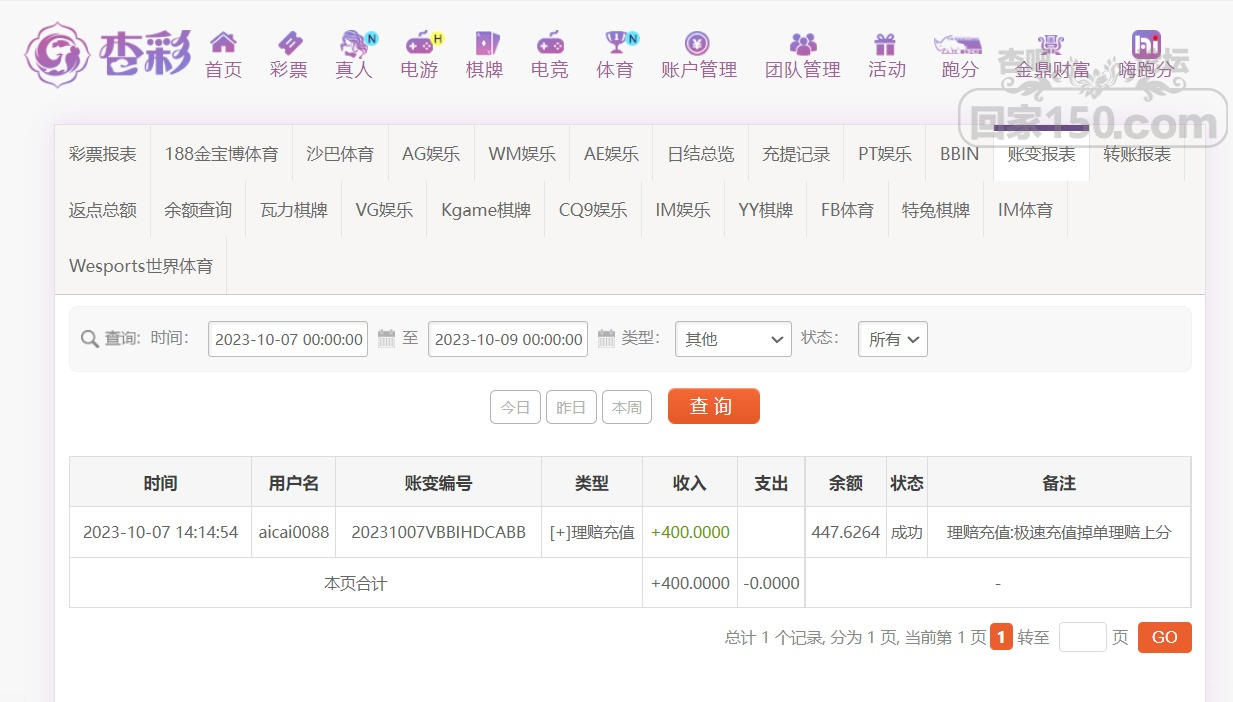Click the orange 查询 button
Screen dimensions: 1233x702
(x=714, y=406)
